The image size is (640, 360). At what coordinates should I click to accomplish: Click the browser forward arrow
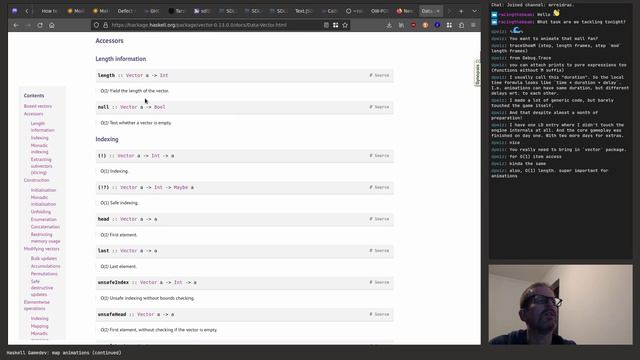28,25
